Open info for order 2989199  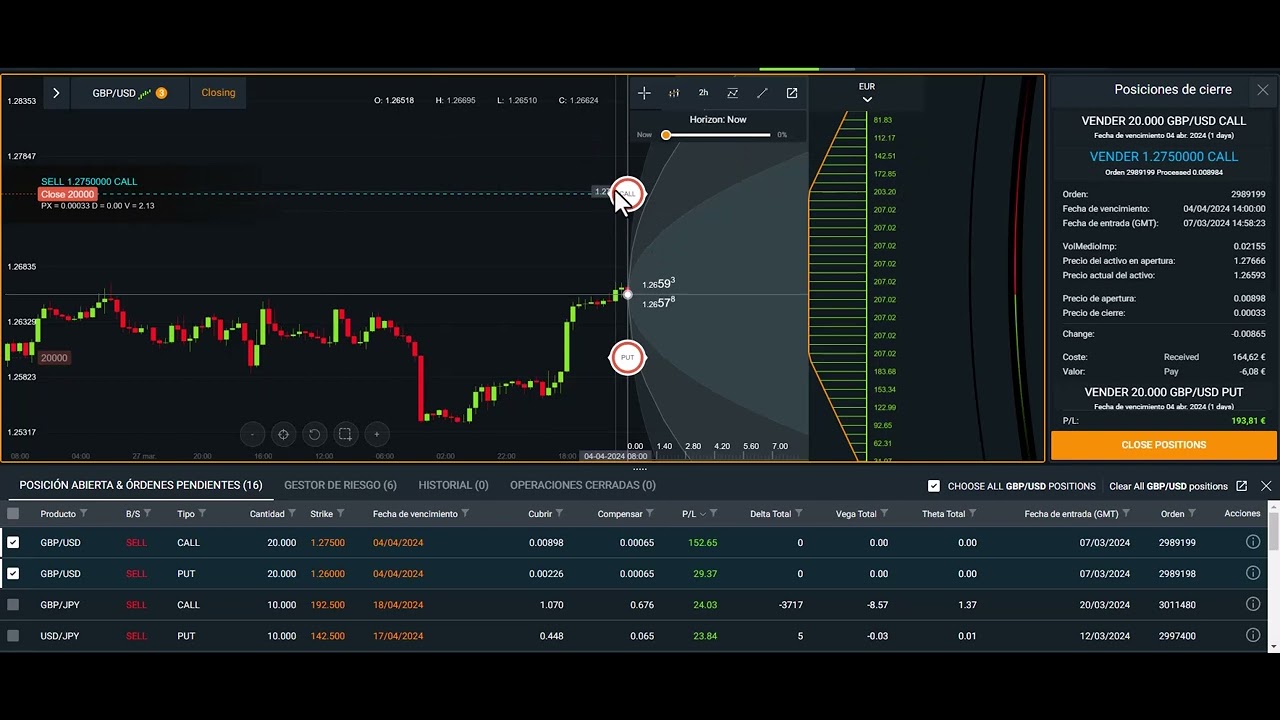(x=1253, y=542)
